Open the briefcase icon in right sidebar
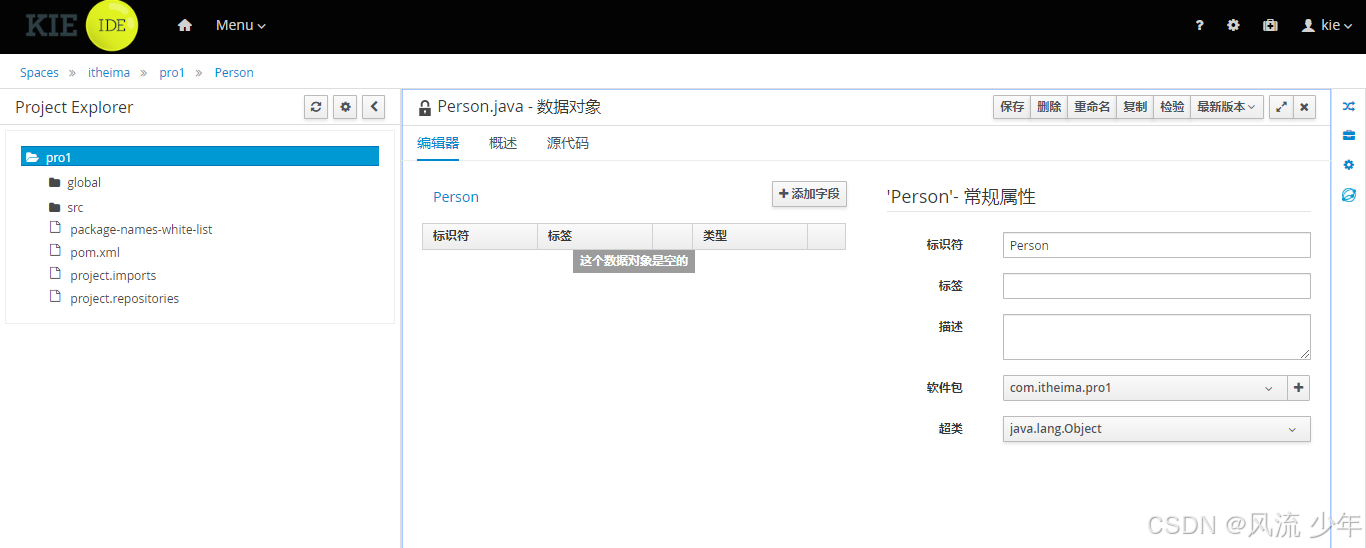The width and height of the screenshot is (1366, 548). (x=1348, y=135)
